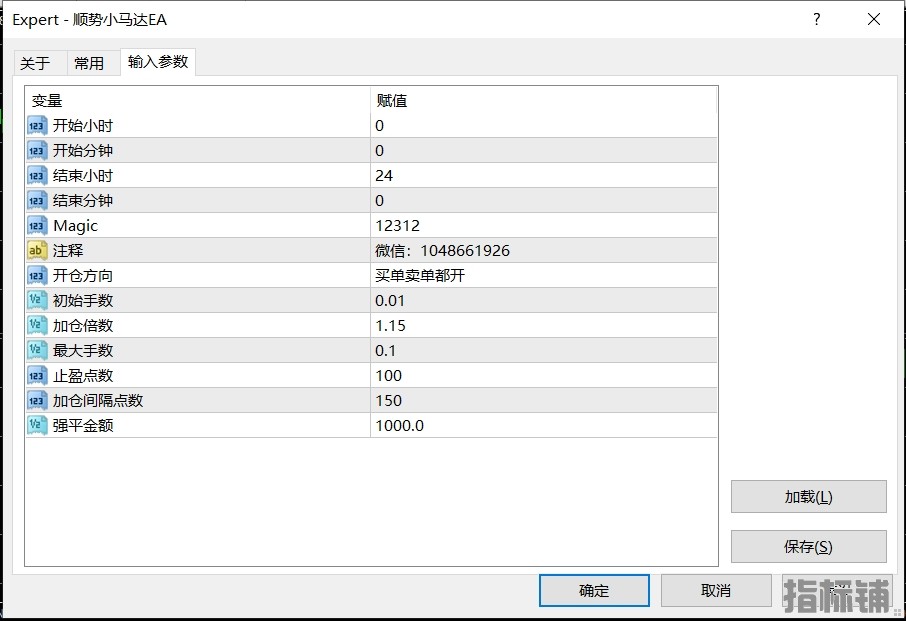Select the 开仓方向 variable name

pyautogui.click(x=83, y=276)
